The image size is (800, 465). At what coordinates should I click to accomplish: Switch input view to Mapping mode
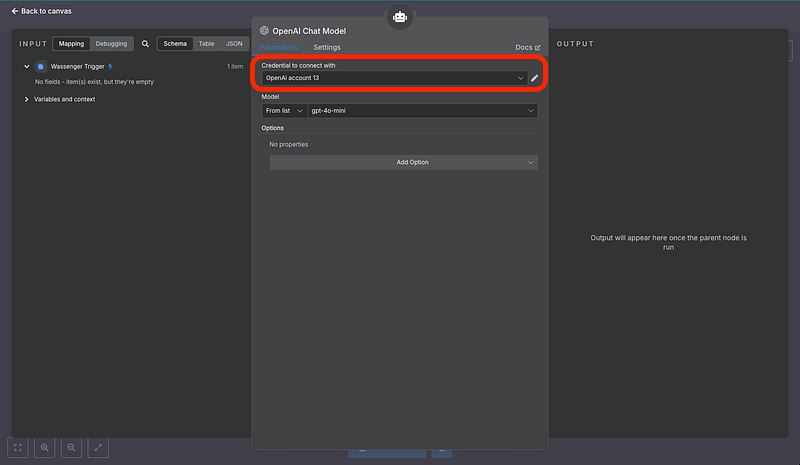(71, 44)
